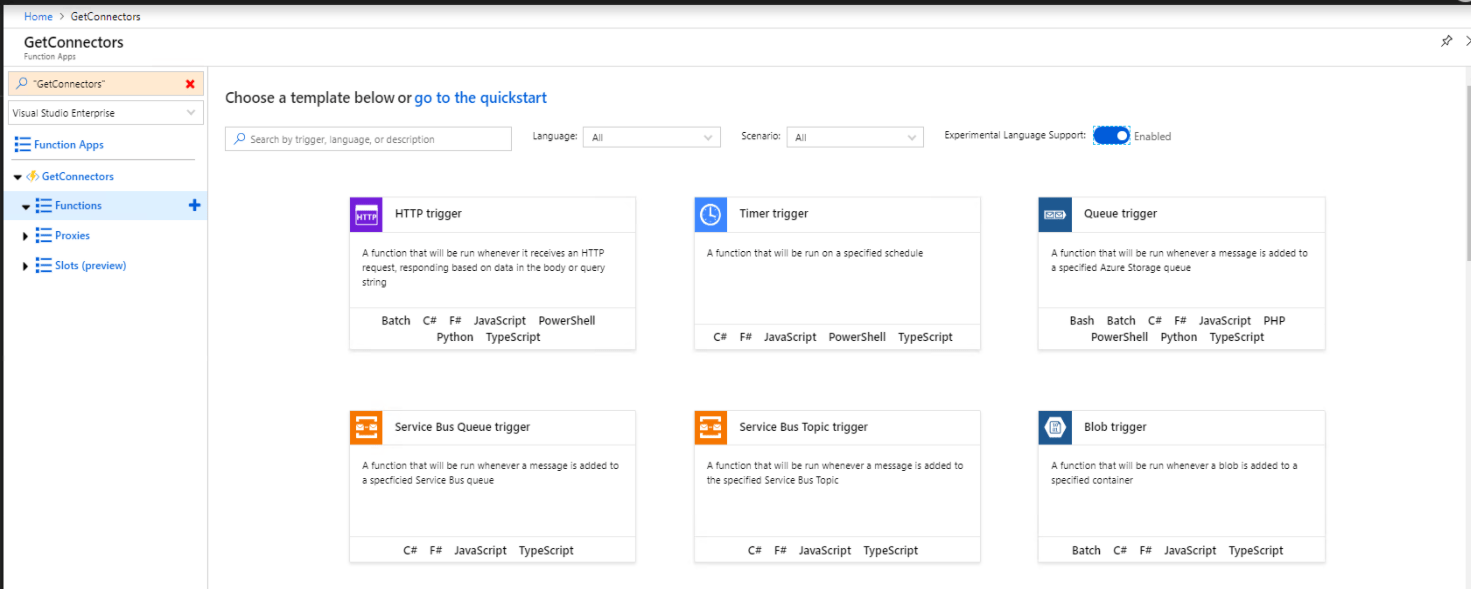Screen dimensions: 1471x589
Task: Clear the "GetConnectors" search filter with red X
Action: click(190, 84)
